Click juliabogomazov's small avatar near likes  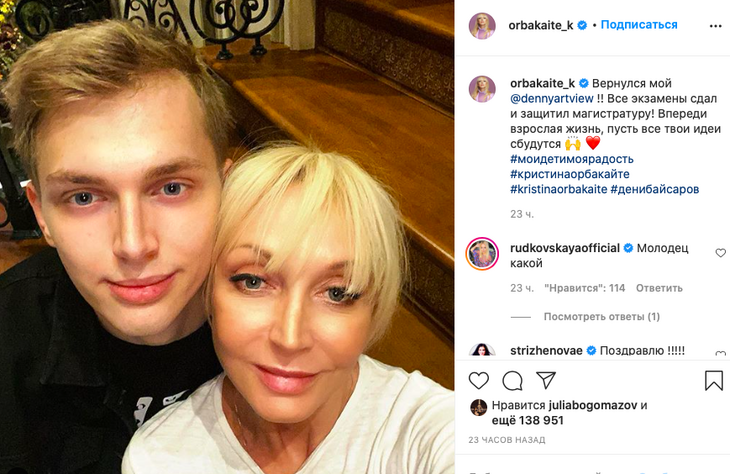click(x=479, y=407)
